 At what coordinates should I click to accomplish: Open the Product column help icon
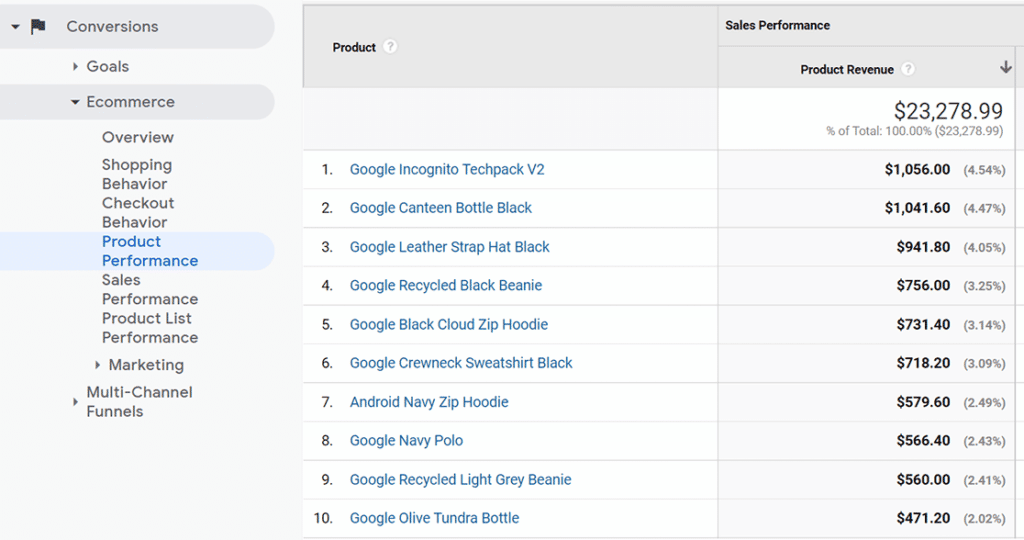[390, 46]
